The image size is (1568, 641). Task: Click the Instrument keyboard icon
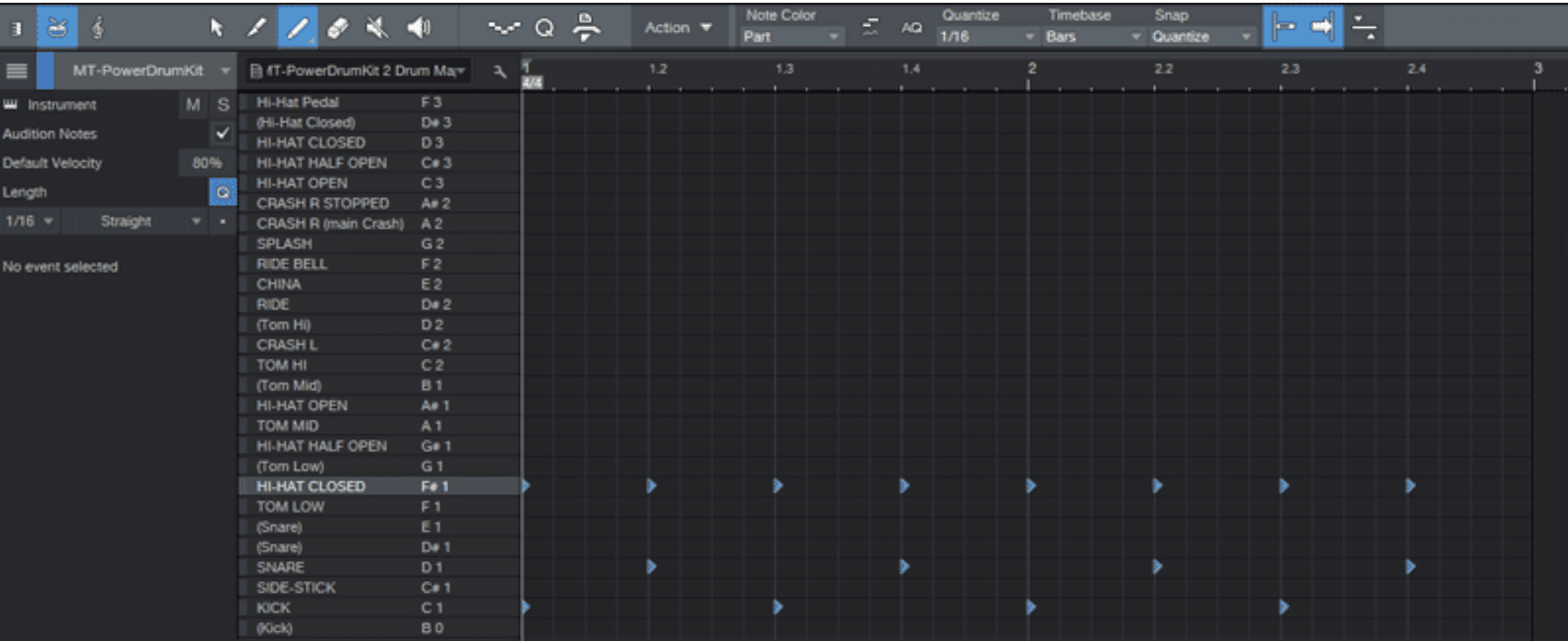pyautogui.click(x=10, y=105)
